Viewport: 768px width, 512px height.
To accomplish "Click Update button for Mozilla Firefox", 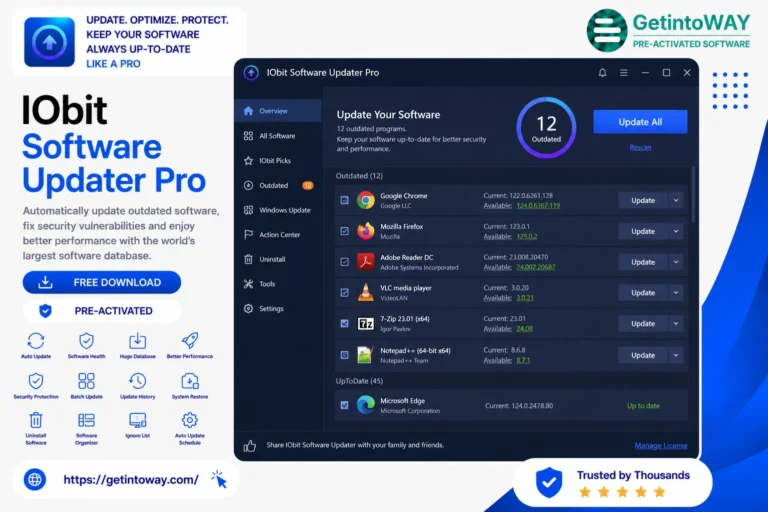I will [643, 231].
